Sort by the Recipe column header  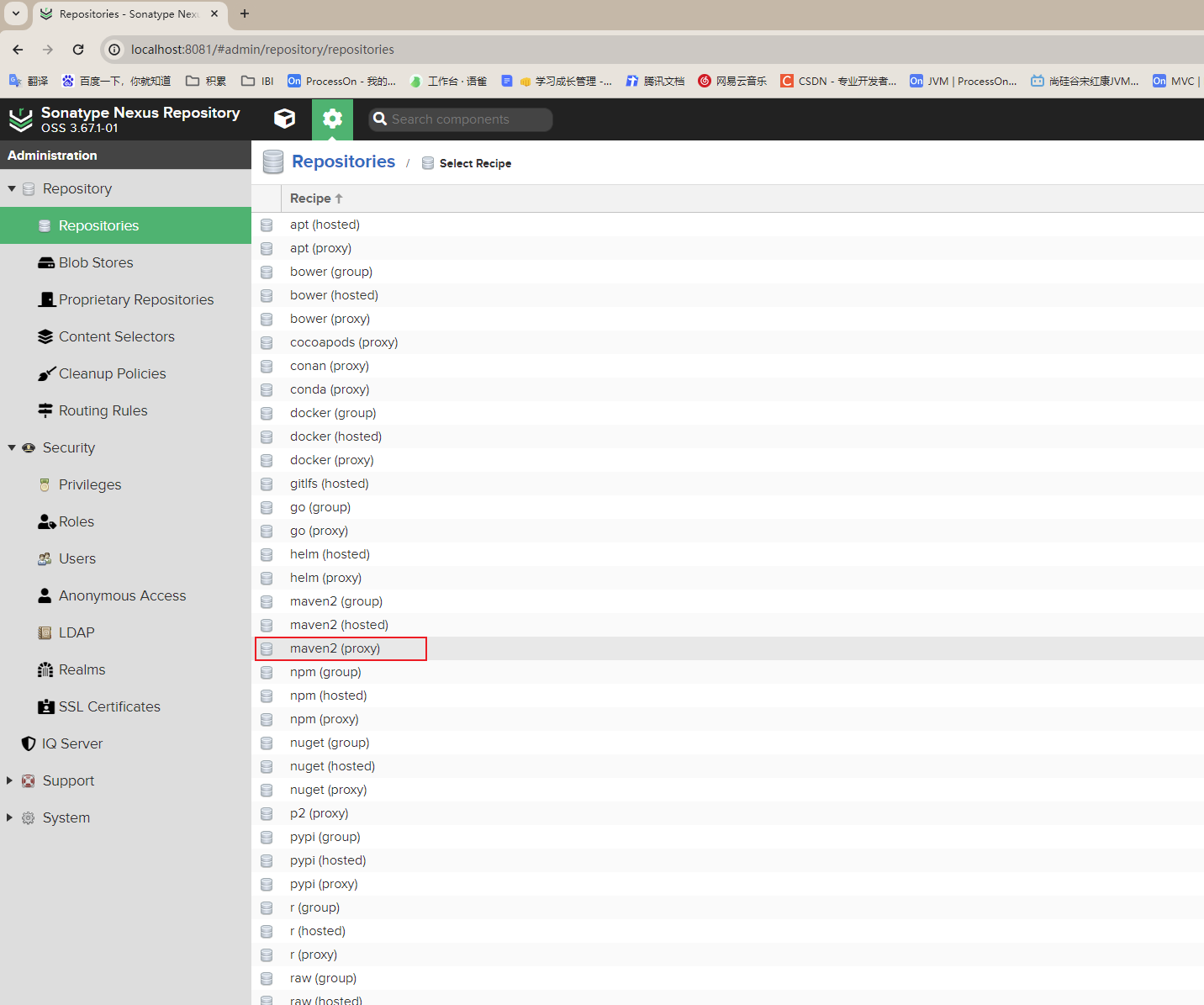click(x=310, y=198)
